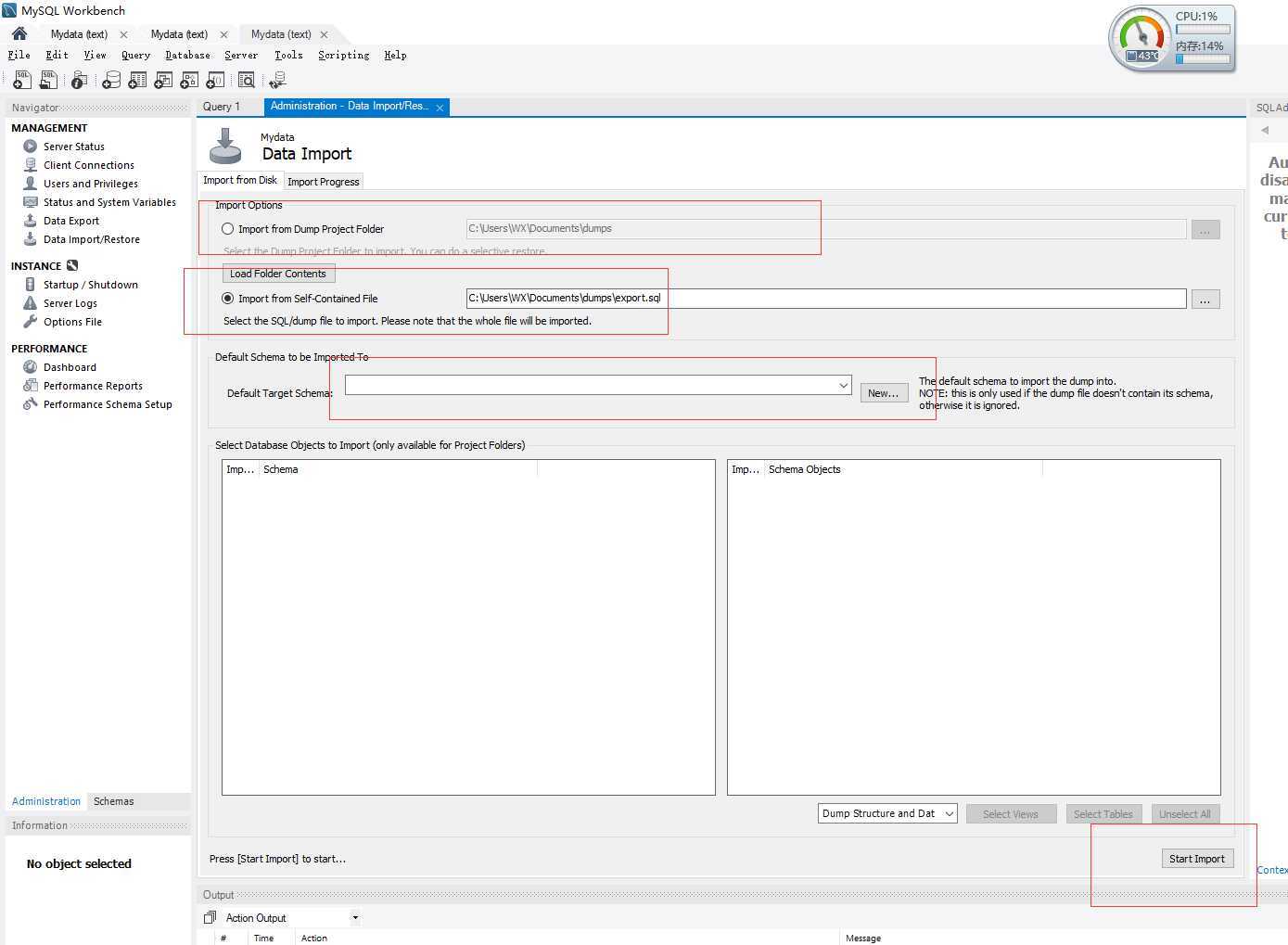This screenshot has height=945, width=1288.
Task: Open Client Connections in Navigator
Action: 89,165
